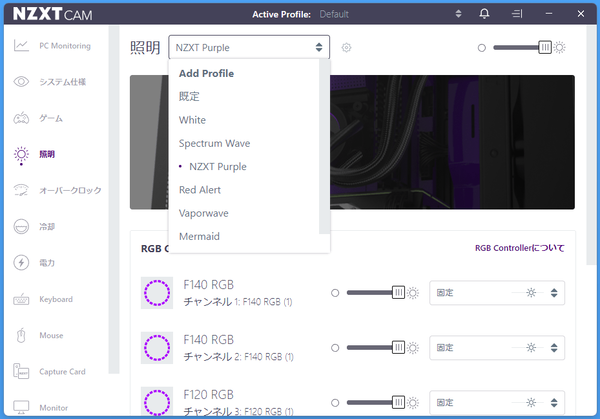This screenshot has width=600, height=419.
Task: Go to オーバークロック section label
Action: tap(70, 190)
